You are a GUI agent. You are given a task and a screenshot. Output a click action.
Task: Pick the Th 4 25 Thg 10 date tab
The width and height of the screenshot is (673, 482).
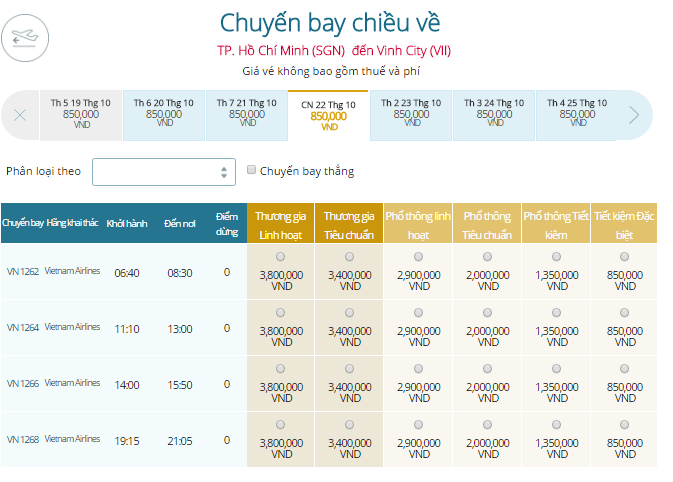pyautogui.click(x=577, y=113)
